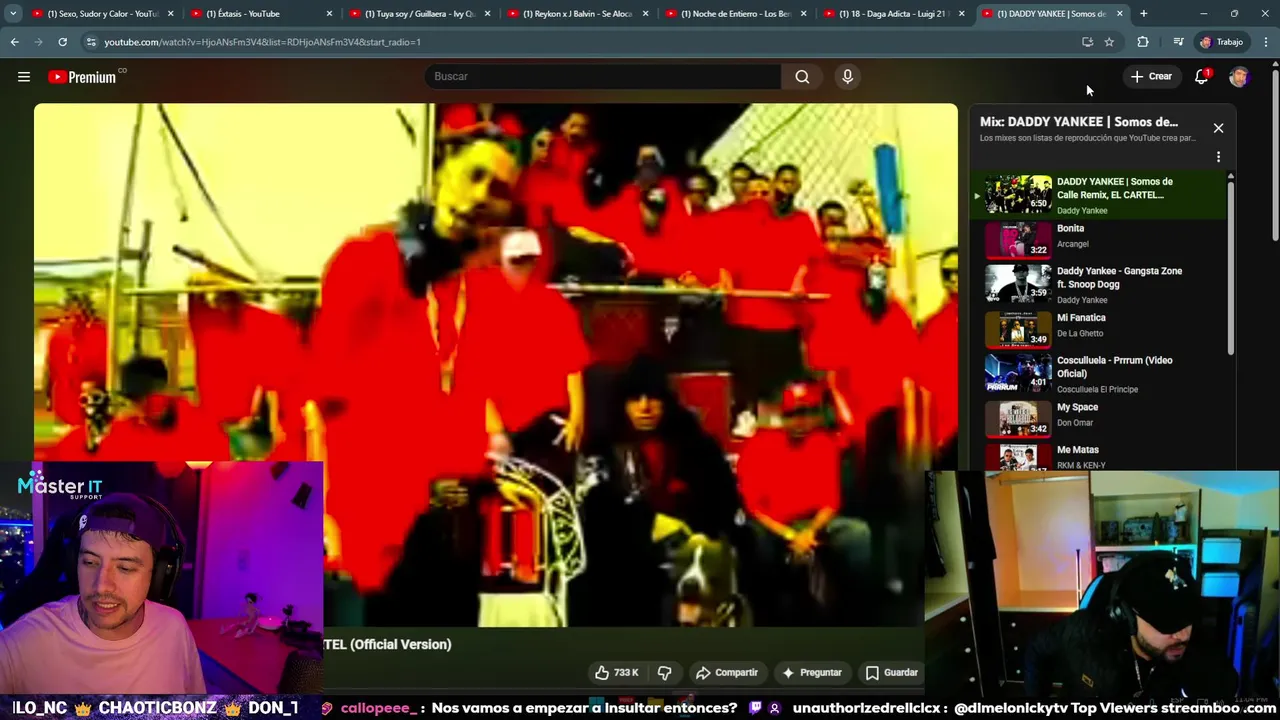The height and width of the screenshot is (720, 1280).
Task: Click the browser forward arrow
Action: 38,42
